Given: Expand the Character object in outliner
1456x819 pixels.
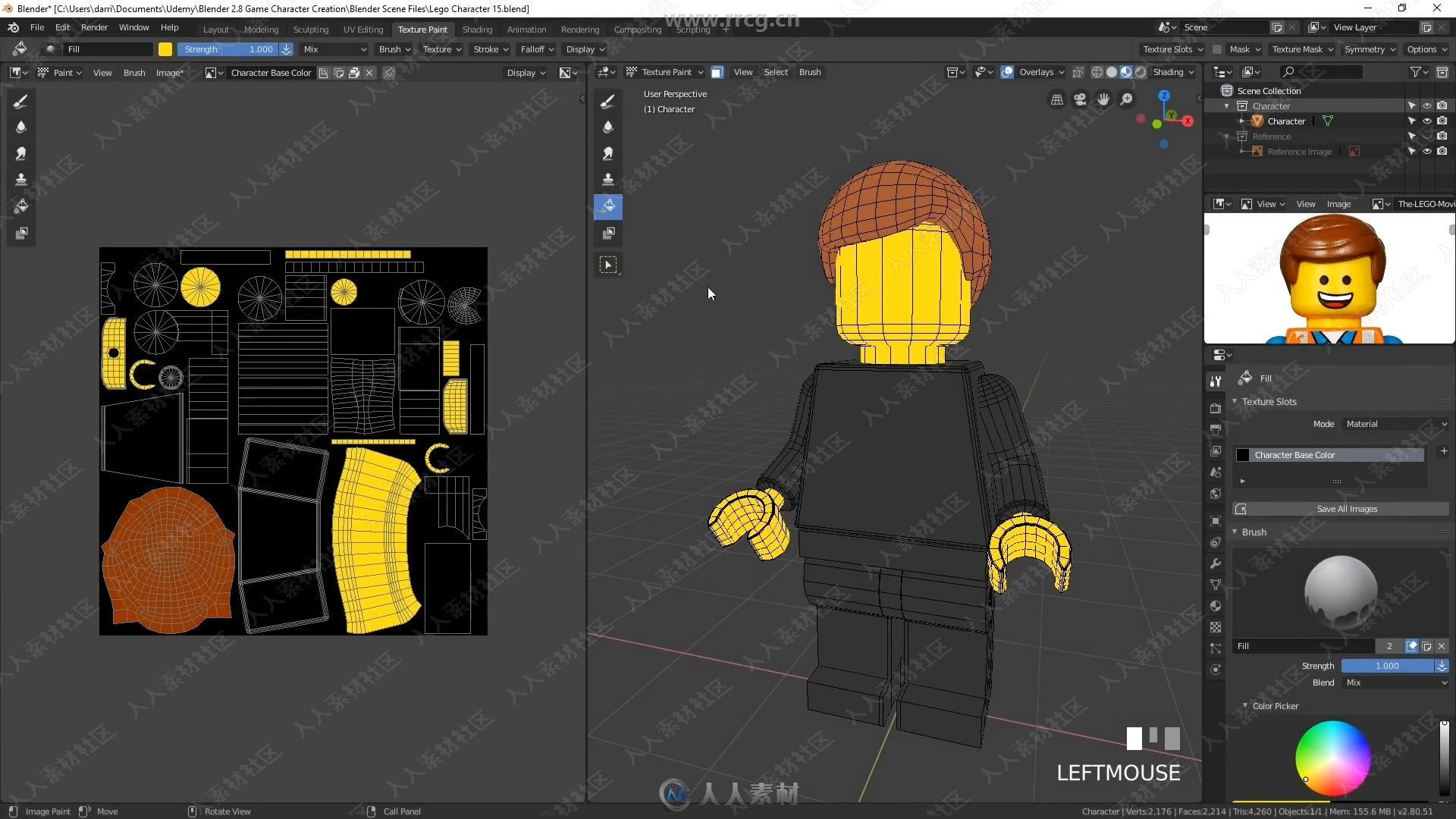Looking at the screenshot, I should (x=1241, y=121).
